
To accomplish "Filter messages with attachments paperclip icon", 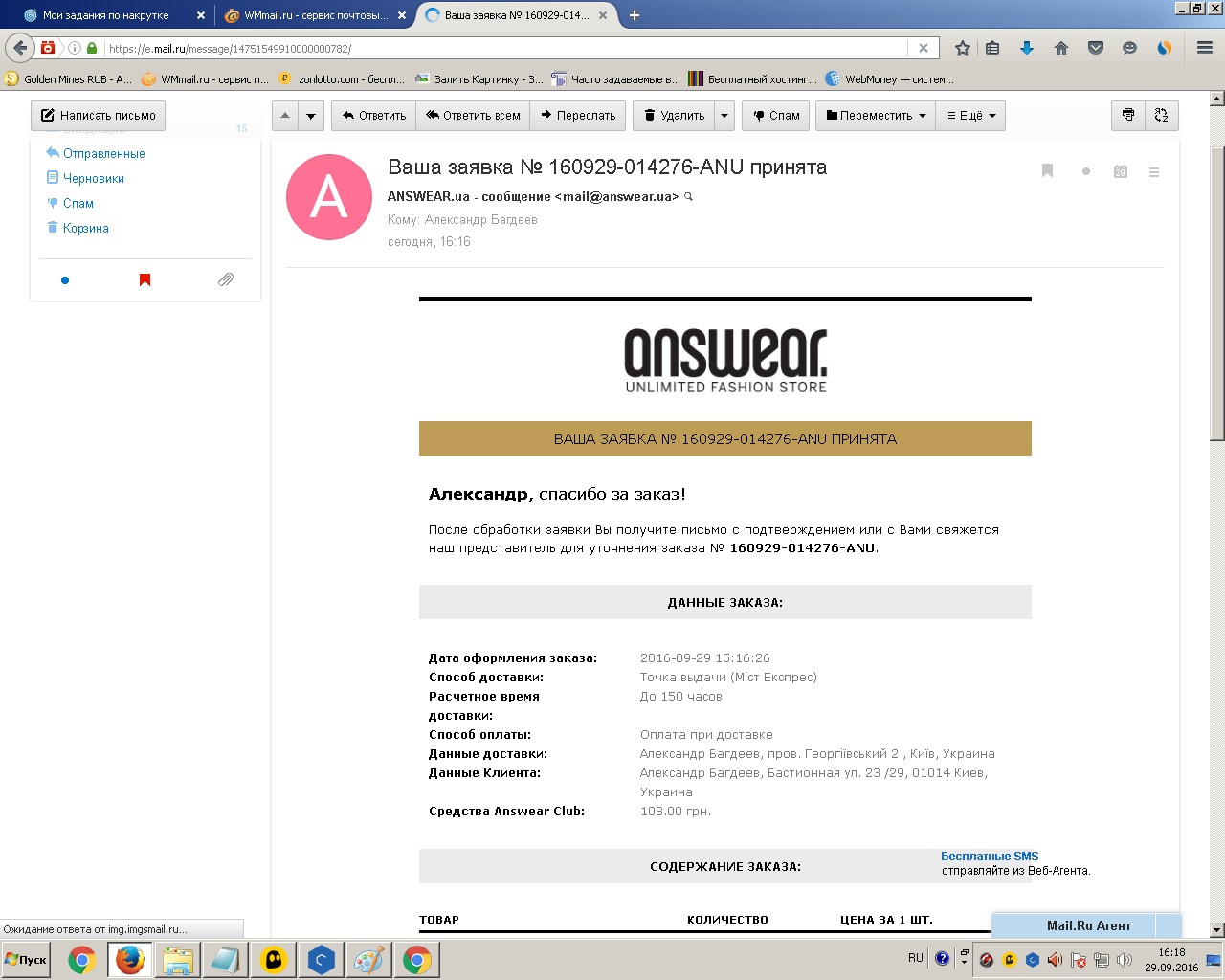I will pos(226,280).
